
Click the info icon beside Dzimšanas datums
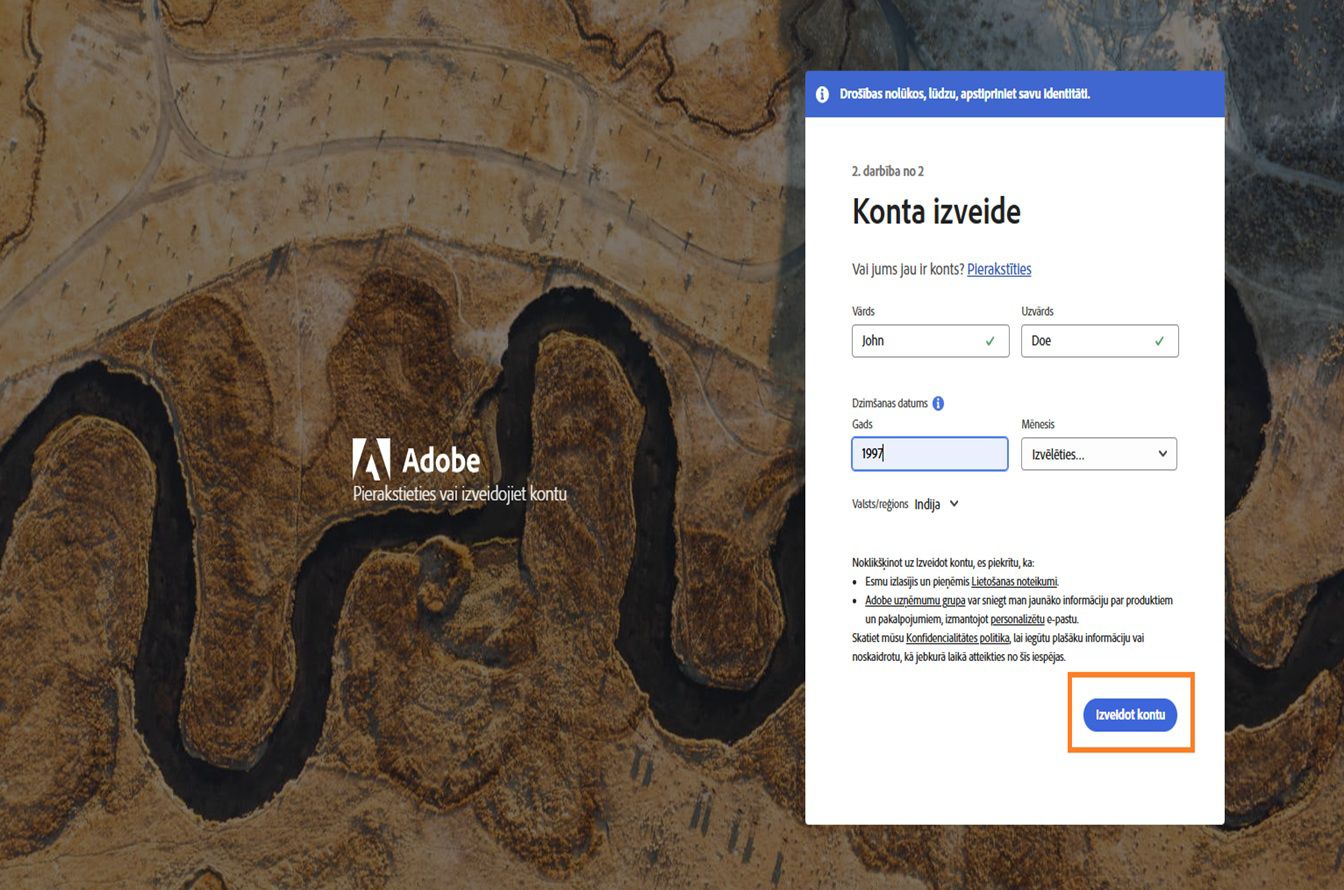click(x=938, y=403)
